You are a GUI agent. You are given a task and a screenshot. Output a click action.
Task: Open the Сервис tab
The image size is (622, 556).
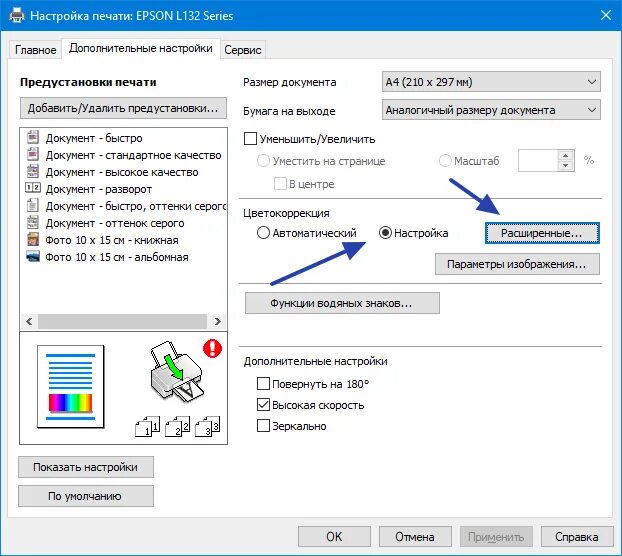pyautogui.click(x=243, y=50)
